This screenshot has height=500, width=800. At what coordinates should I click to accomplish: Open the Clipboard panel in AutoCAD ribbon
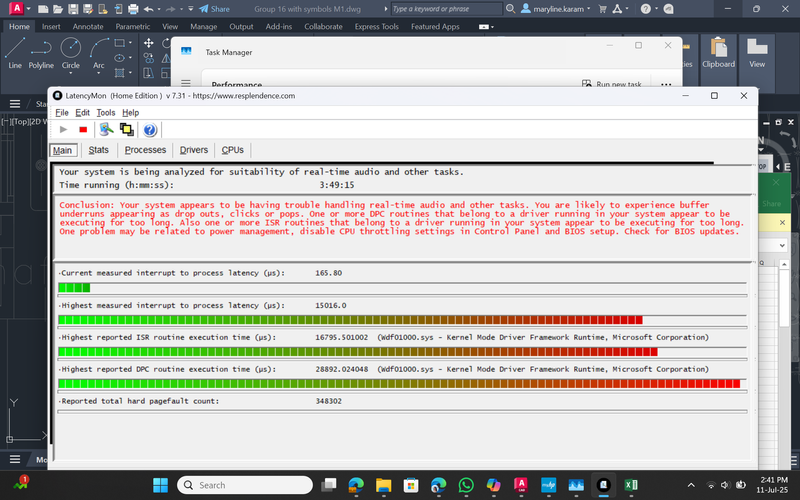[718, 52]
